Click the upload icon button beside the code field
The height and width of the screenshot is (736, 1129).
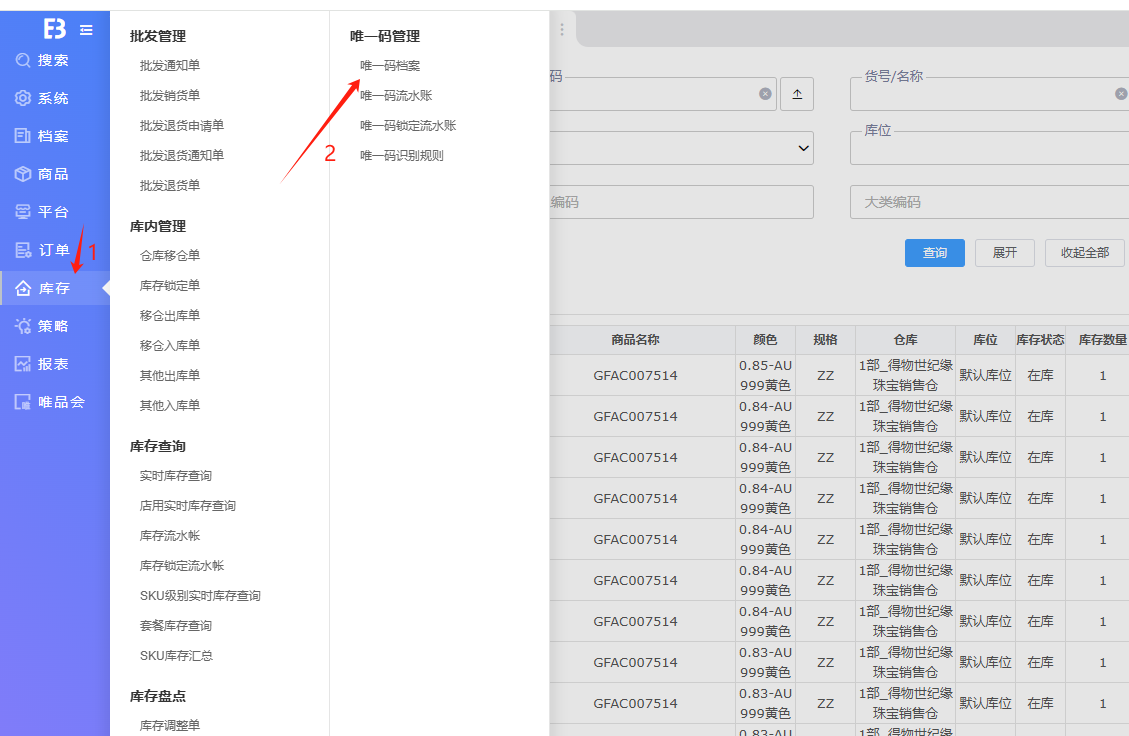click(x=797, y=94)
